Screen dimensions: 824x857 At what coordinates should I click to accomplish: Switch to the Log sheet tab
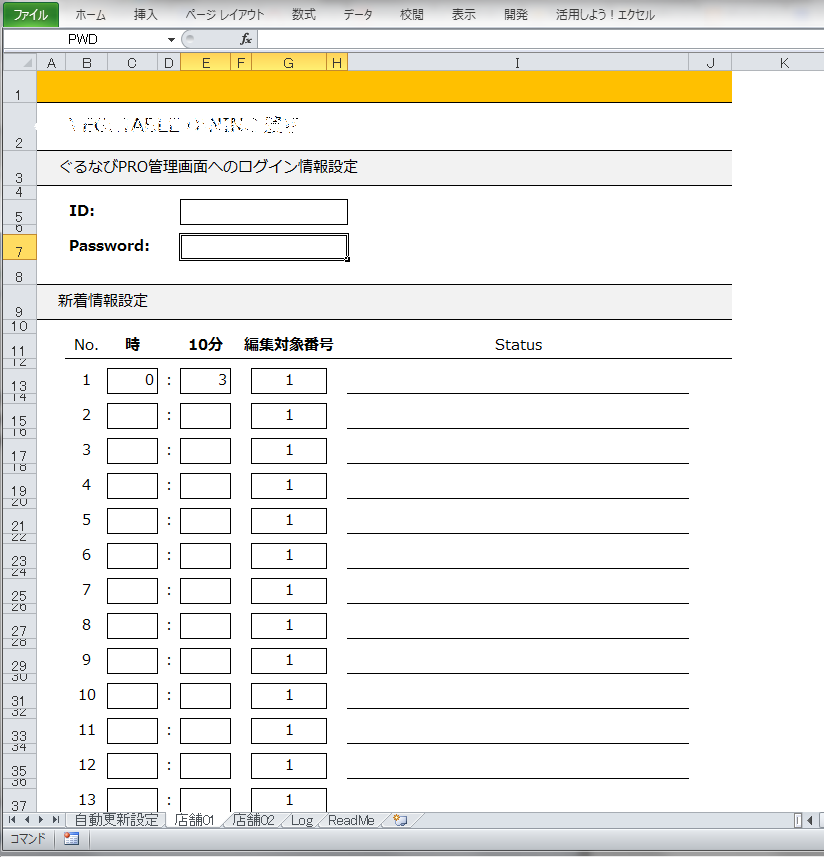click(x=302, y=820)
